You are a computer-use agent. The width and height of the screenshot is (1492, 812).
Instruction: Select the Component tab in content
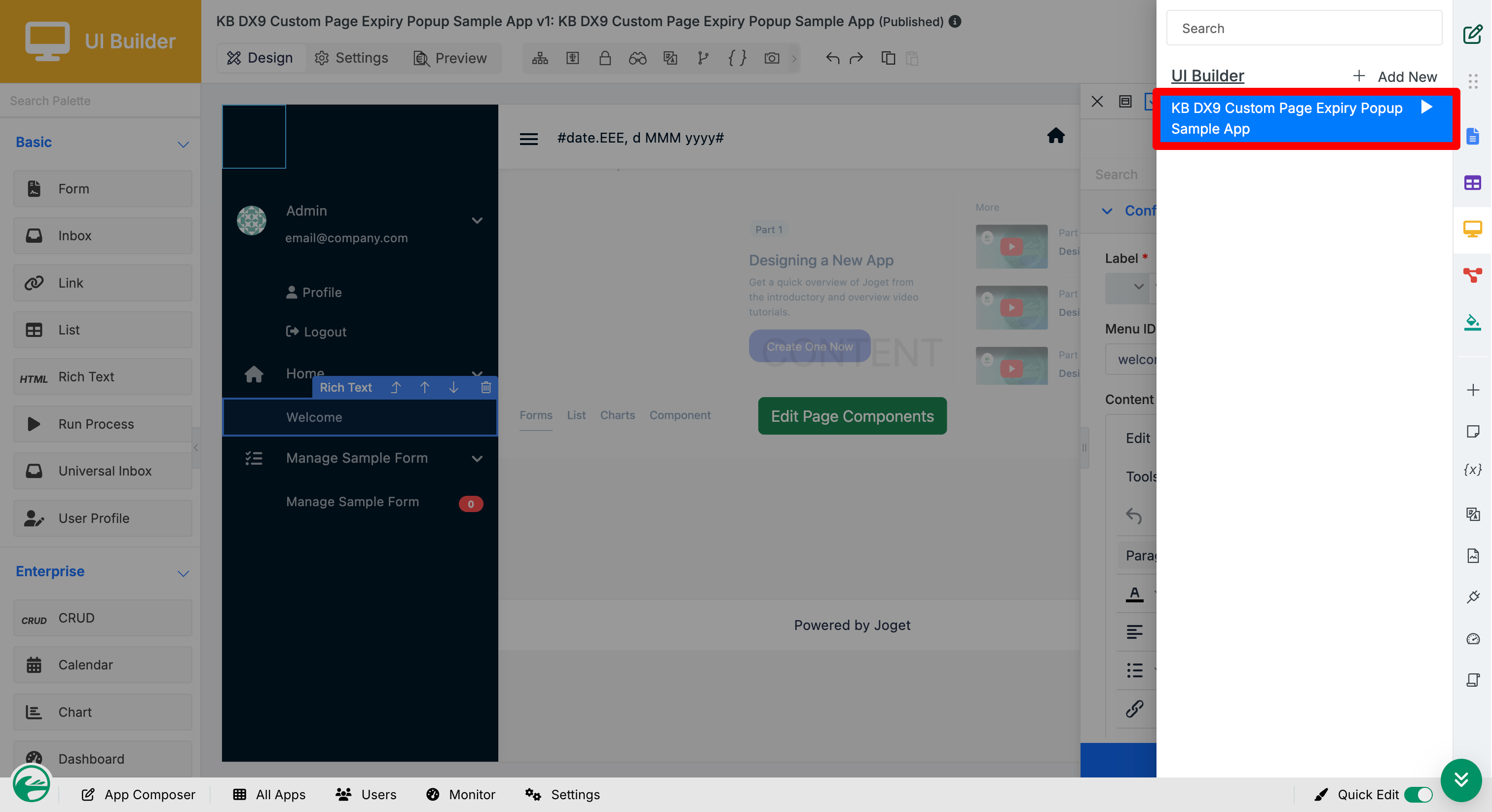[x=680, y=415]
